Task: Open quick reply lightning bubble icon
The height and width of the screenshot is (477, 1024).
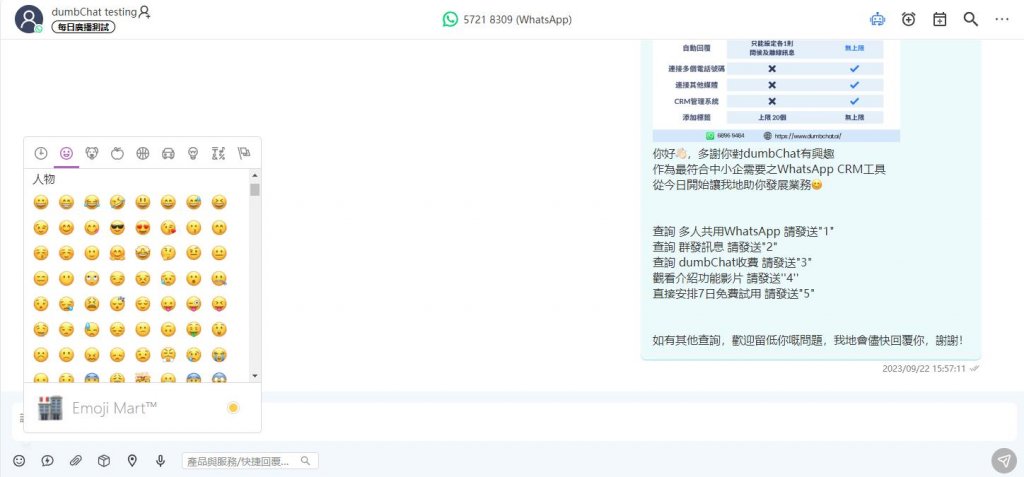Action: [47, 461]
